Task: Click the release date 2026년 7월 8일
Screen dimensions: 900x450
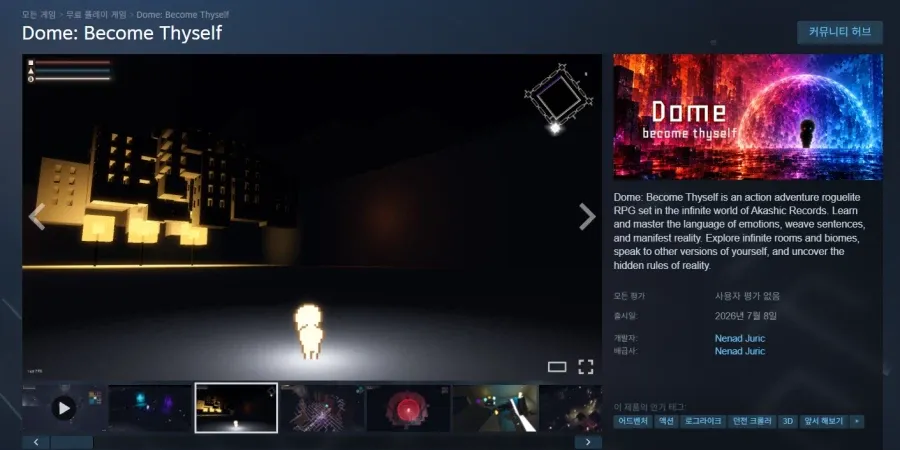Action: (746, 316)
